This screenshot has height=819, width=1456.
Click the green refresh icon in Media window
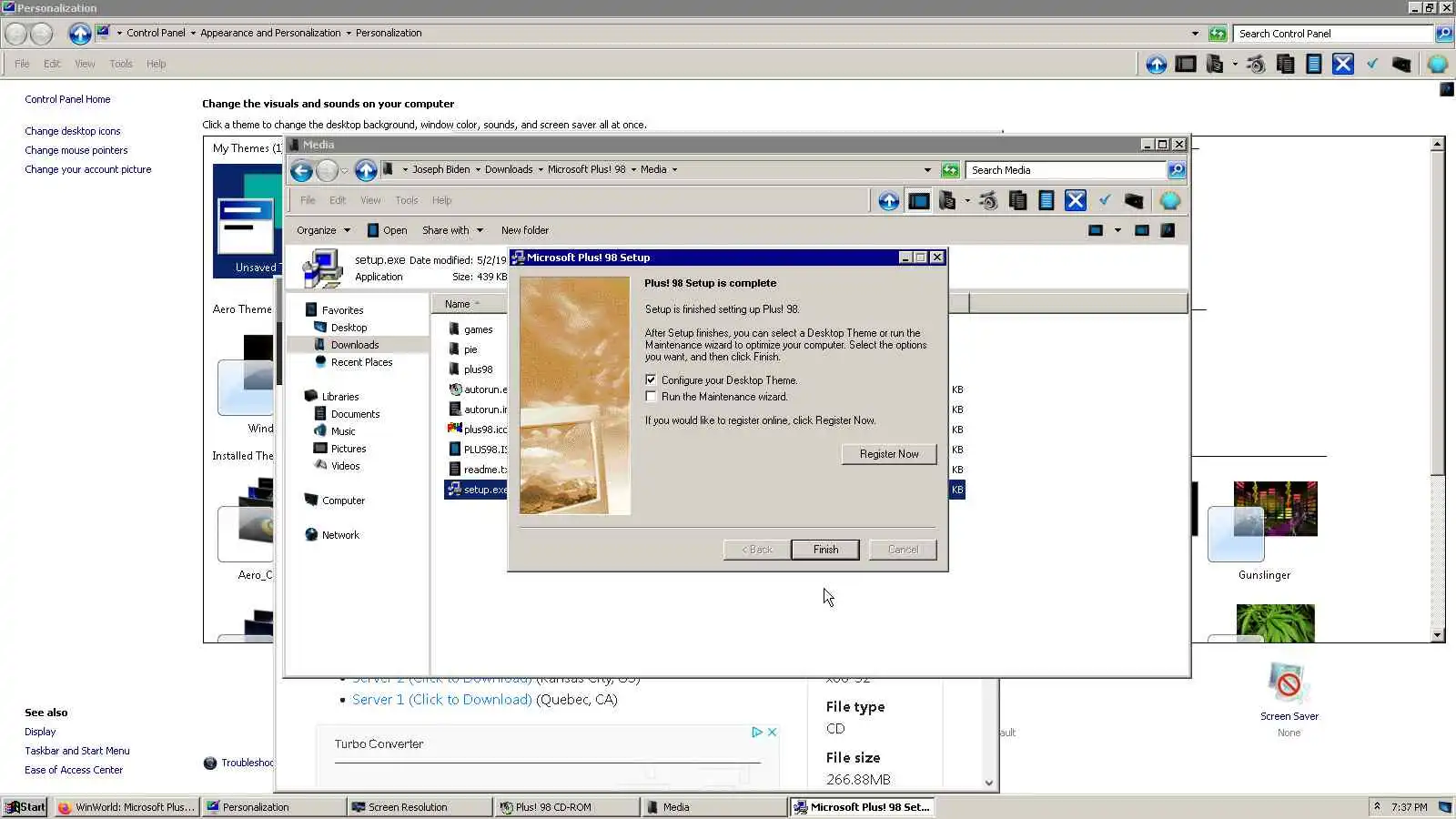tap(950, 170)
